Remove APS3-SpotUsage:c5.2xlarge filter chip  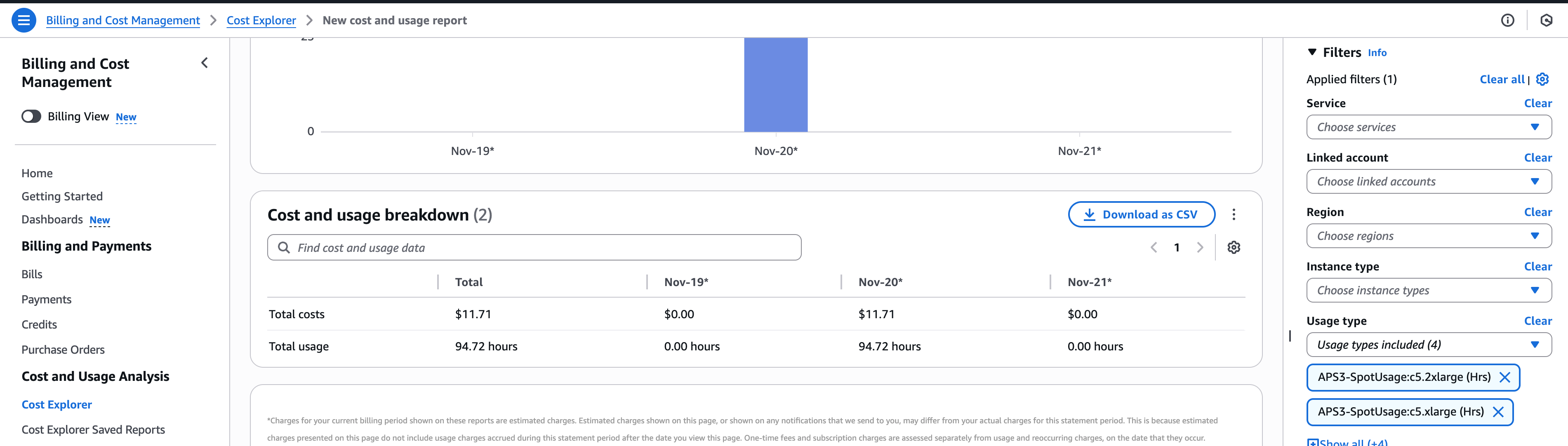pyautogui.click(x=1505, y=377)
